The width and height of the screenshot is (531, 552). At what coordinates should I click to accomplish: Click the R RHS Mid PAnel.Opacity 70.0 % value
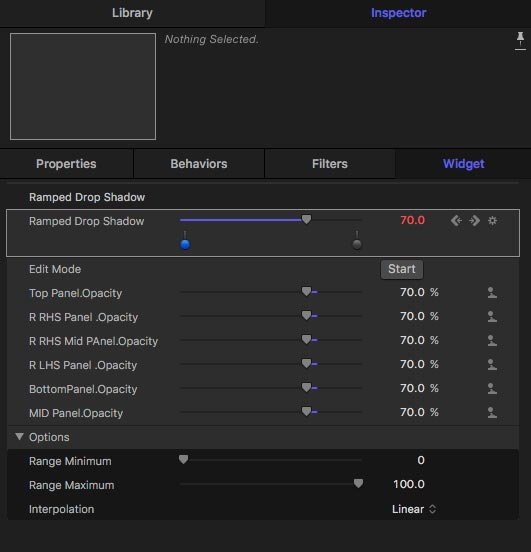coord(419,340)
